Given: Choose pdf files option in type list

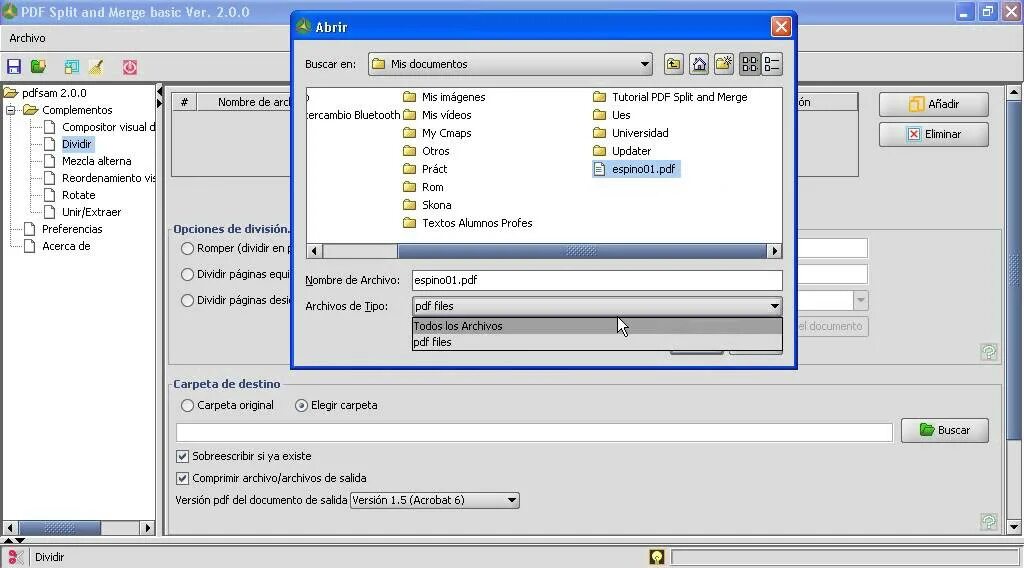Looking at the screenshot, I should pos(597,342).
